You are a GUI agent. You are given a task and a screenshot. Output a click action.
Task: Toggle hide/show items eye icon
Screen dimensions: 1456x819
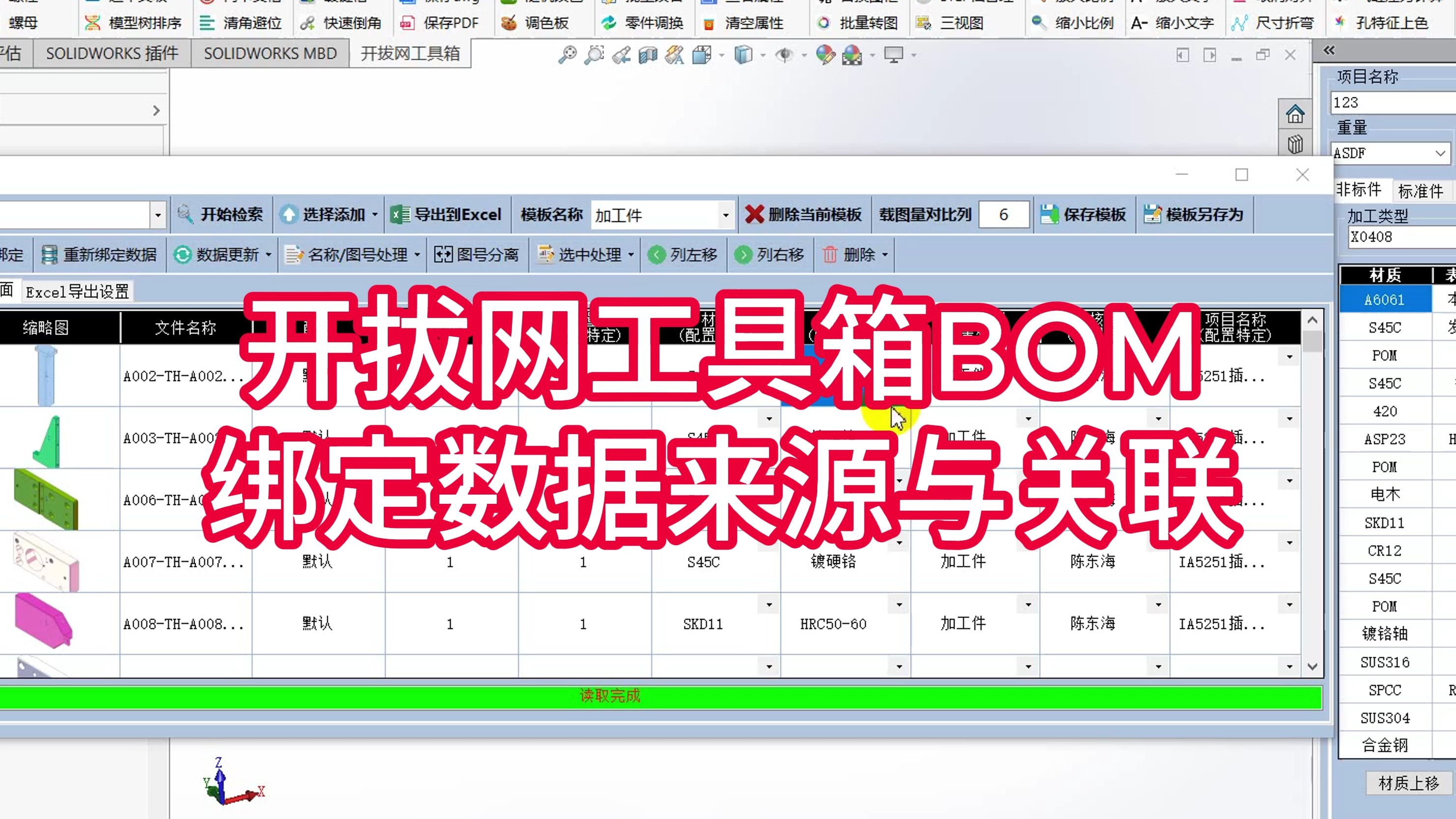tap(784, 55)
